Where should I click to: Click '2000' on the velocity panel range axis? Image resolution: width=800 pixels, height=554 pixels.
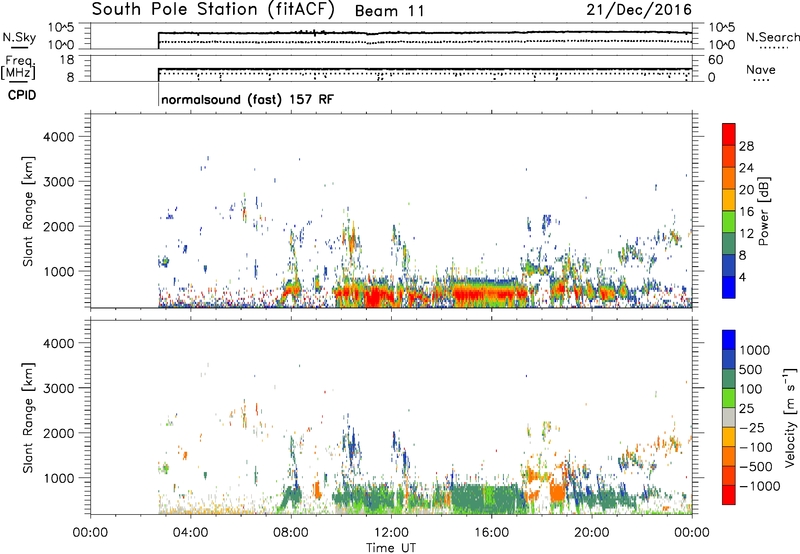coord(58,433)
